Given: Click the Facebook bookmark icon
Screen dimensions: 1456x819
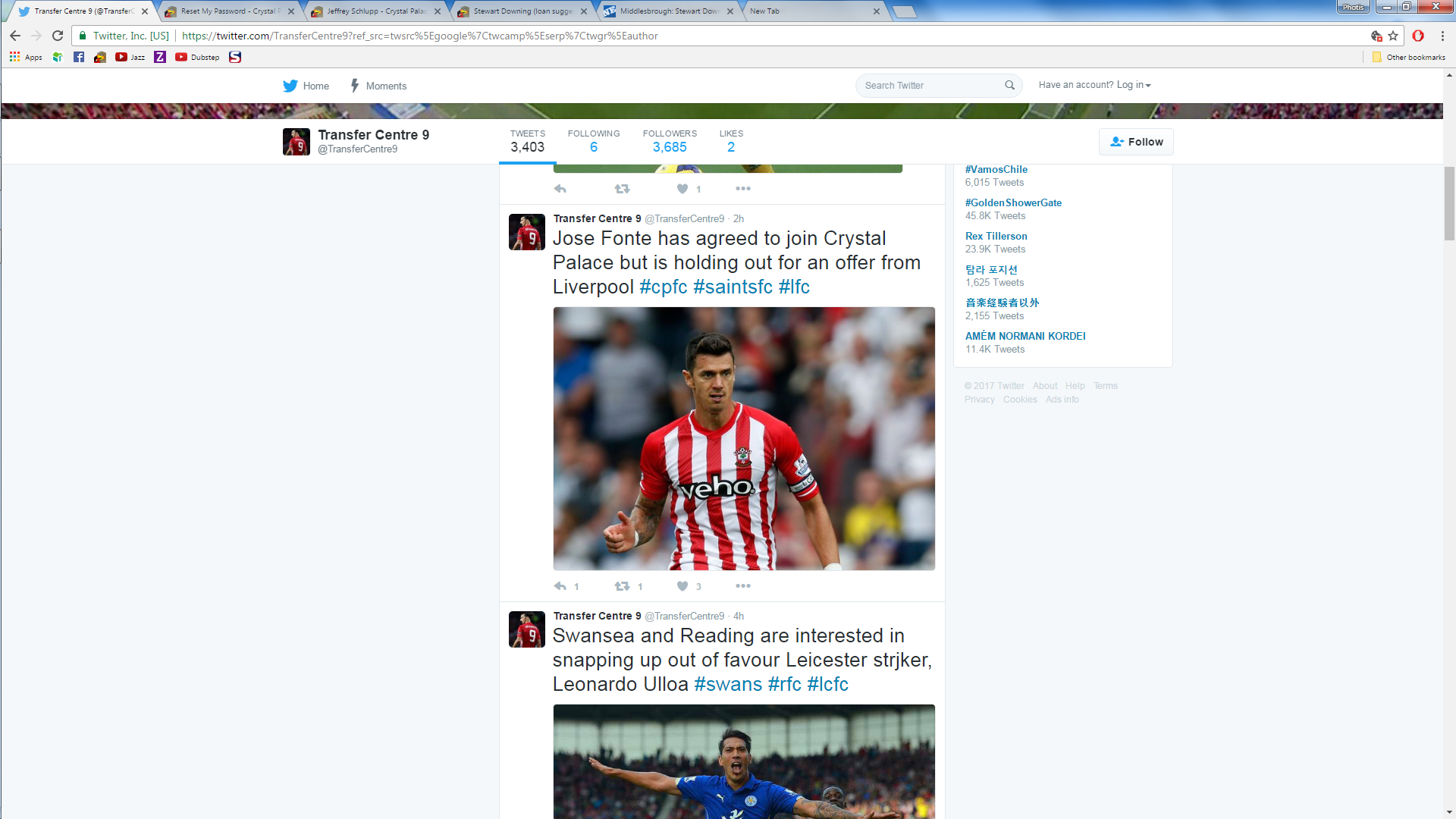Looking at the screenshot, I should [79, 57].
